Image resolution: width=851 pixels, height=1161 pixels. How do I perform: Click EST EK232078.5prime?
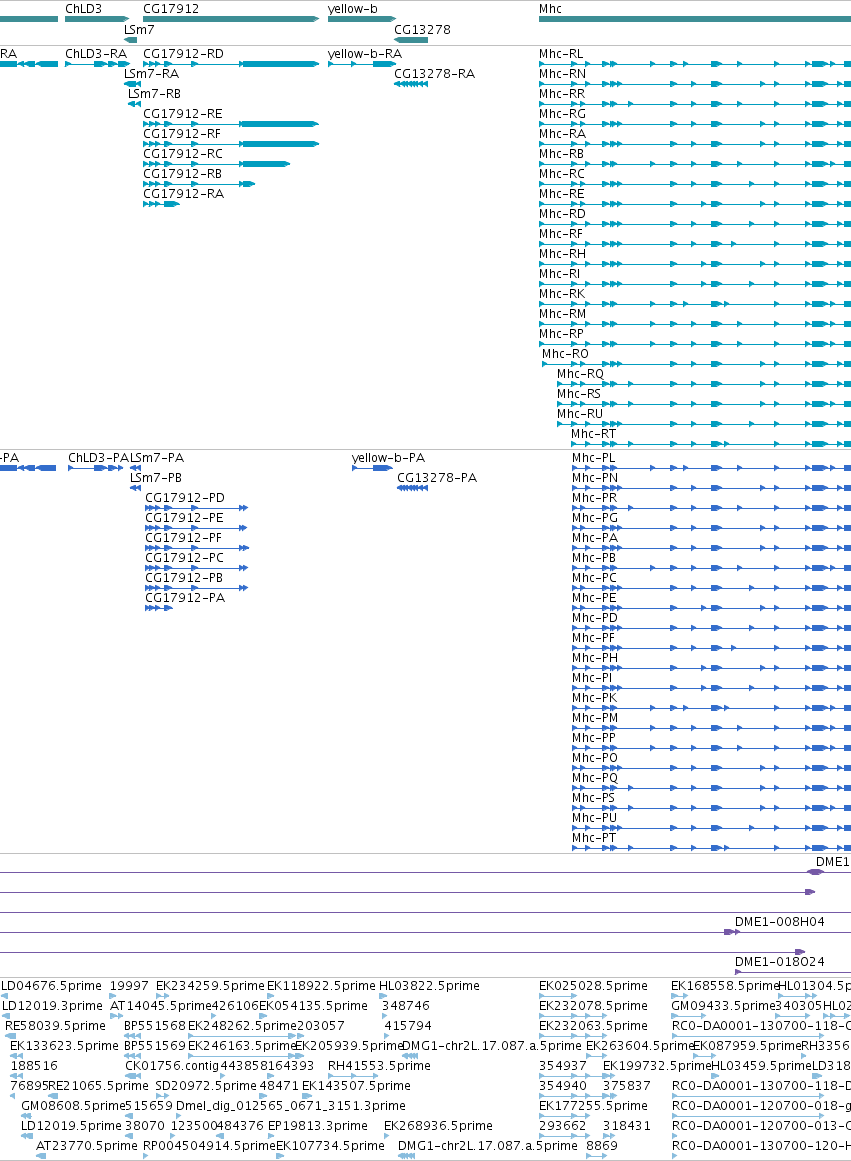(x=593, y=1006)
